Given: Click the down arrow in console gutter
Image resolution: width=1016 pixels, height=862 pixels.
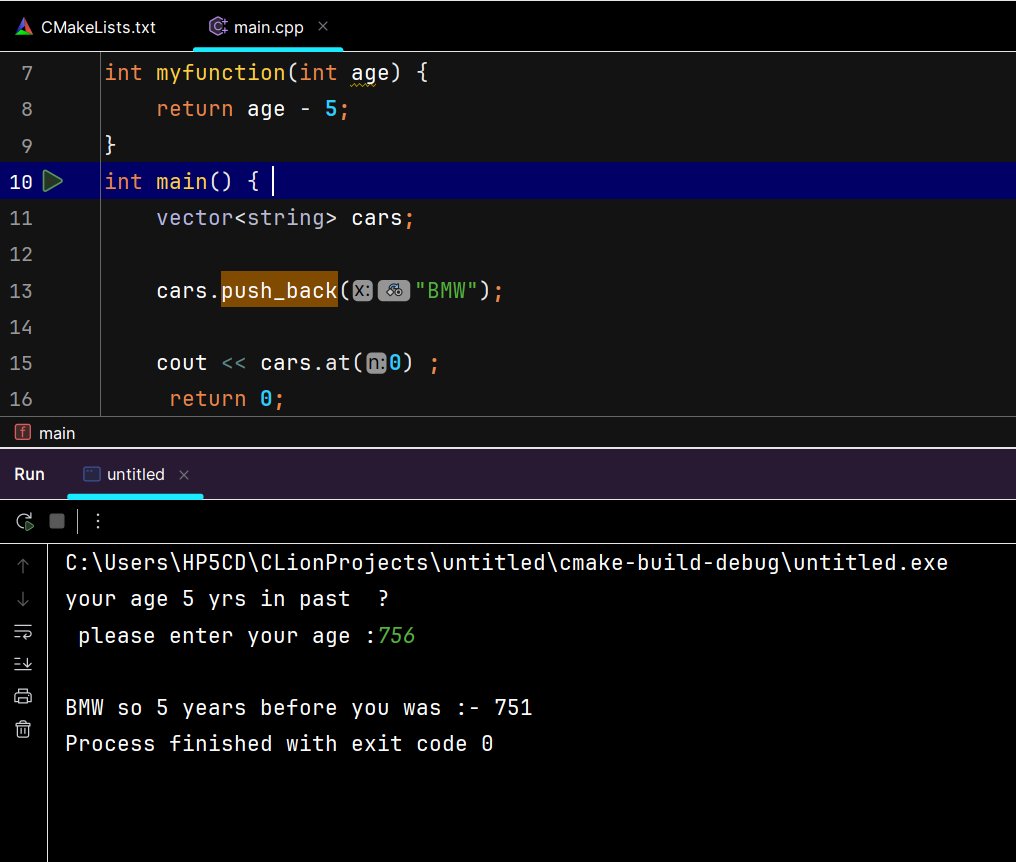Looking at the screenshot, I should (22, 599).
